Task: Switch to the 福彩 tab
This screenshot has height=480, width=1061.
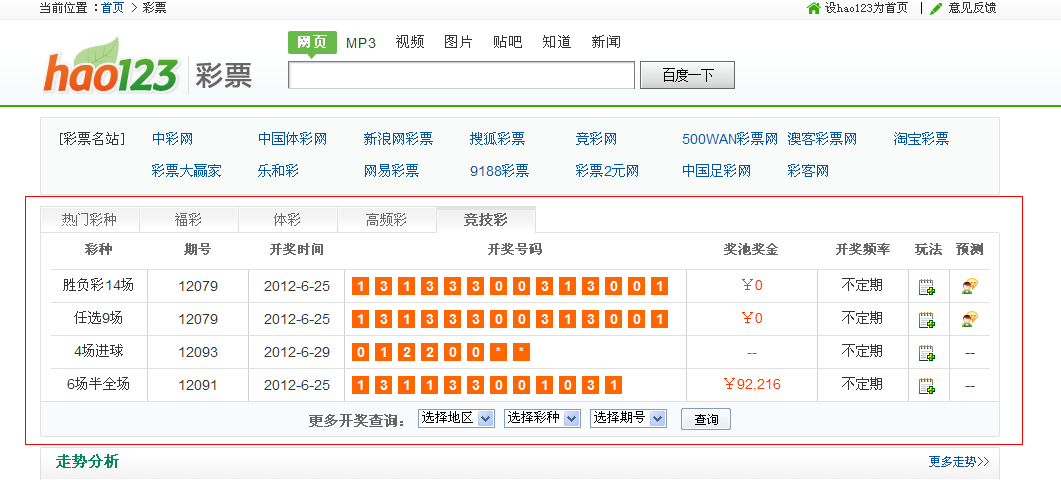Action: pos(188,220)
